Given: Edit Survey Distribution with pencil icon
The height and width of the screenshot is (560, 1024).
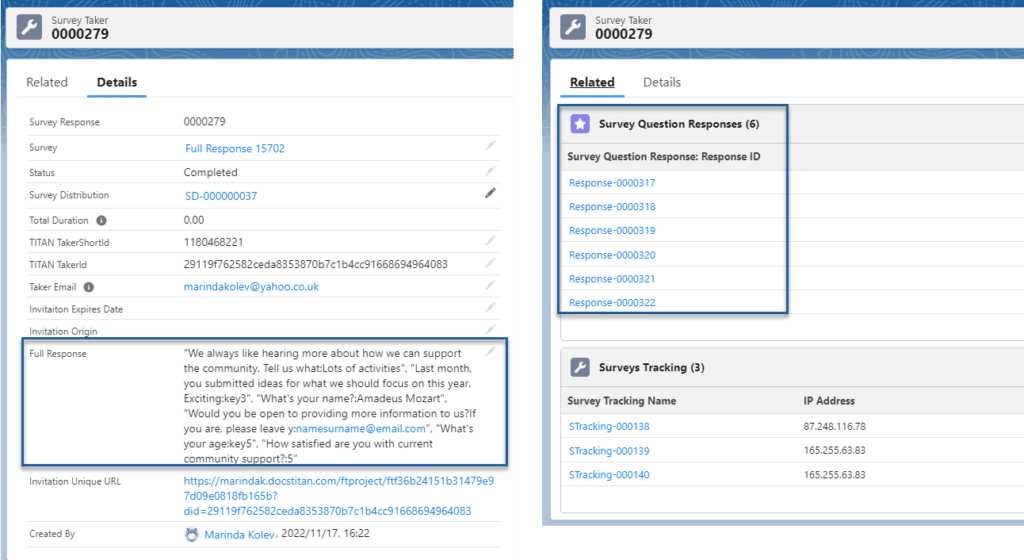Looking at the screenshot, I should coord(490,193).
